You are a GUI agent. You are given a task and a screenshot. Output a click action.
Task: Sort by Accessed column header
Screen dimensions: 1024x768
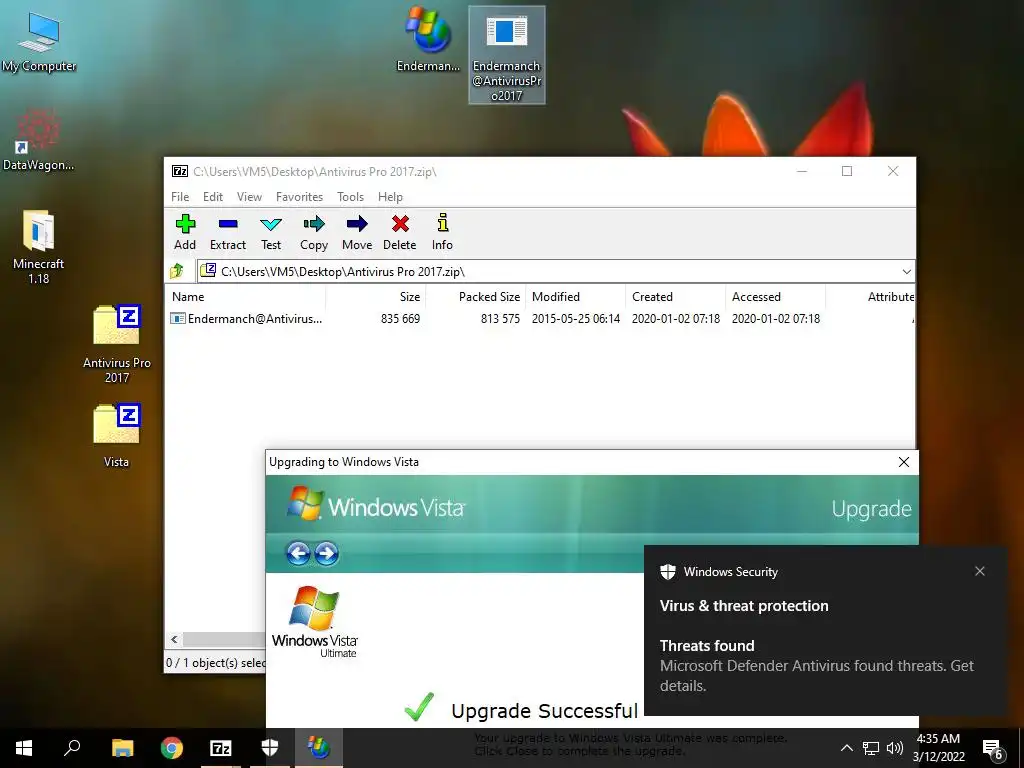point(775,296)
